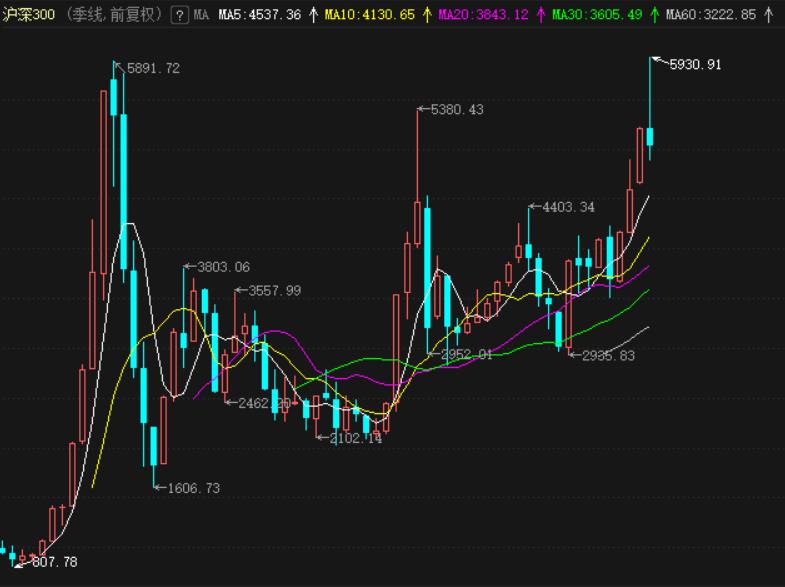Click the 1606.73 low price label

pos(193,488)
